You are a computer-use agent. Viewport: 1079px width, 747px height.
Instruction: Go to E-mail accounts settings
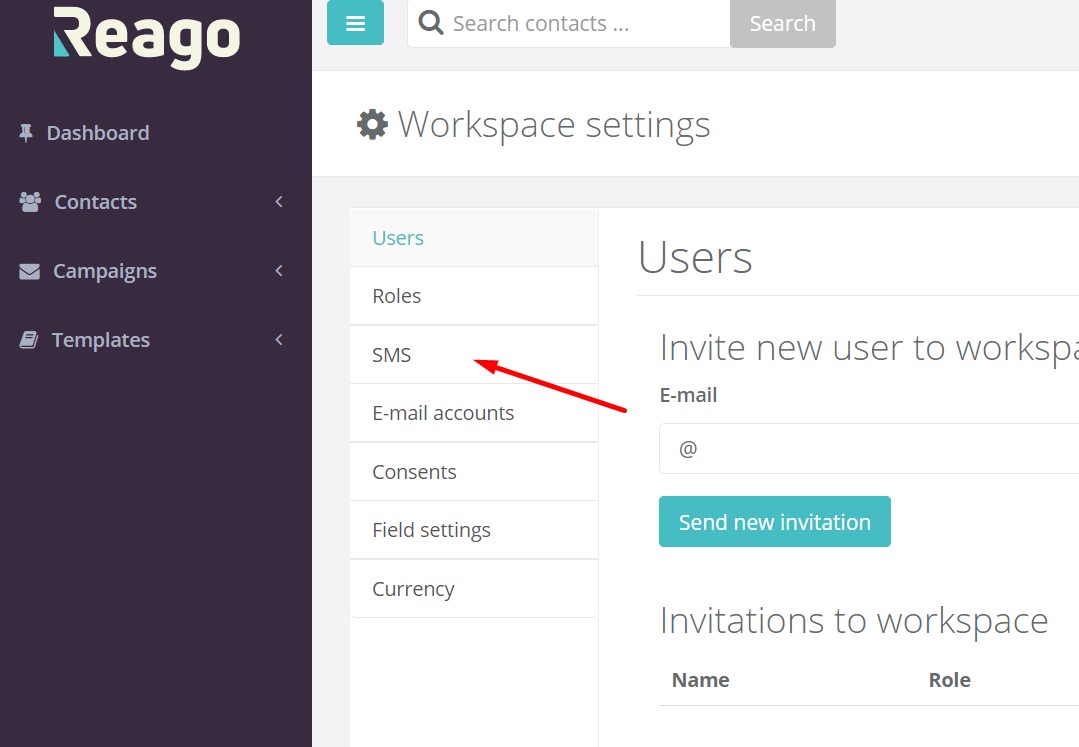click(474, 413)
